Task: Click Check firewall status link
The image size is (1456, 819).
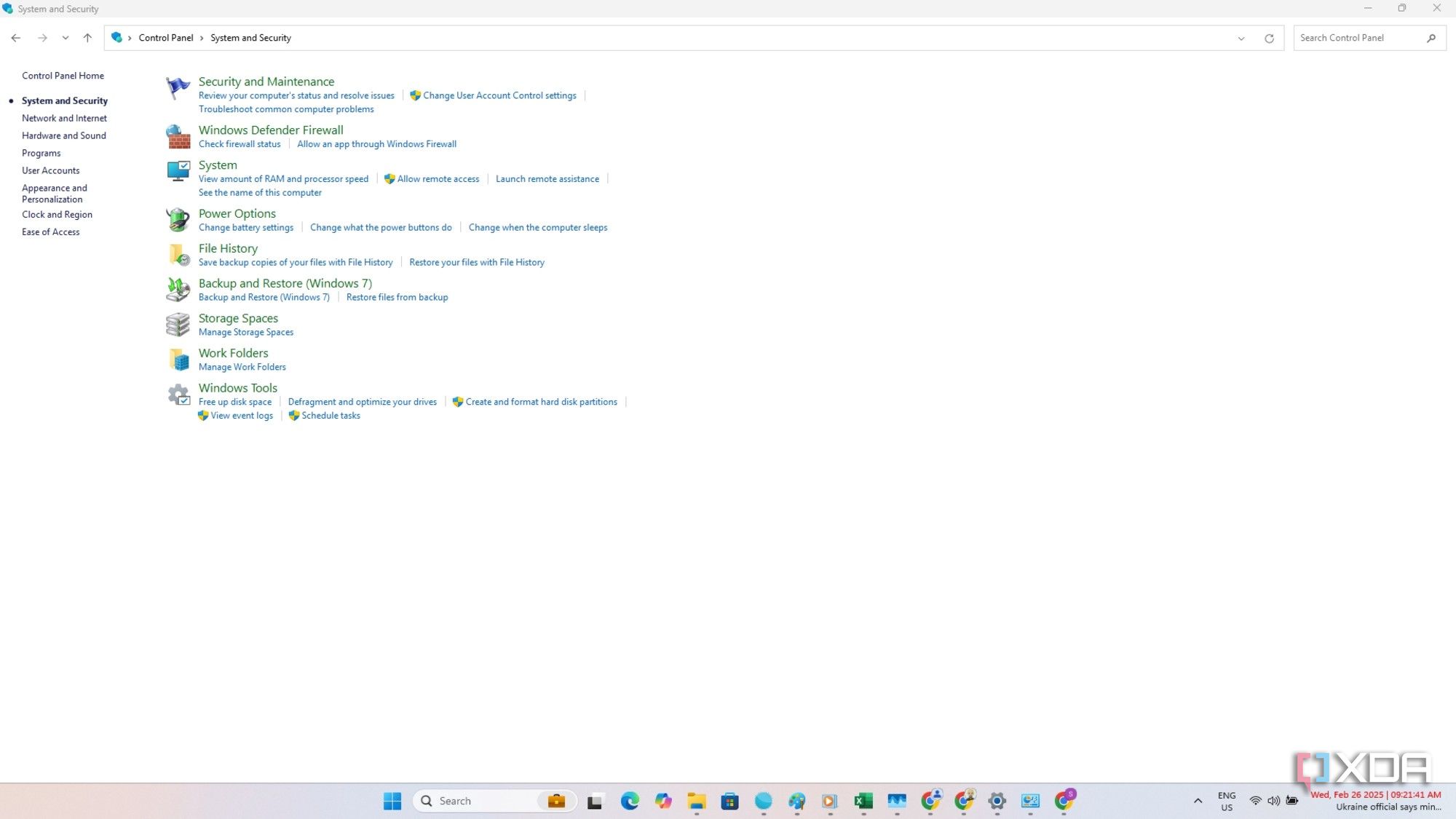Action: [240, 144]
